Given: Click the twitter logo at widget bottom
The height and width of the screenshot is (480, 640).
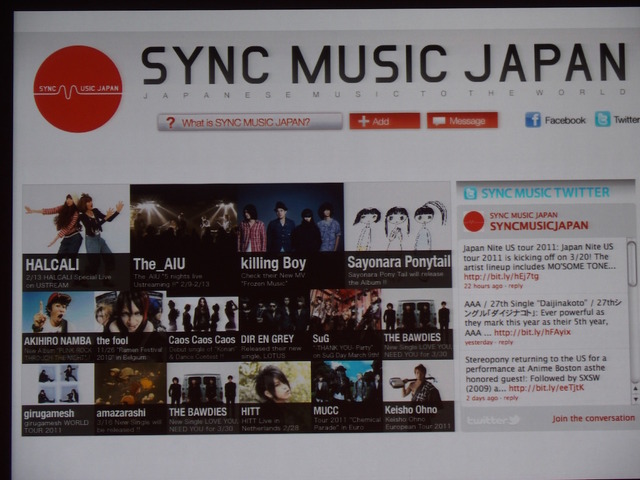Looking at the screenshot, I should 493,419.
